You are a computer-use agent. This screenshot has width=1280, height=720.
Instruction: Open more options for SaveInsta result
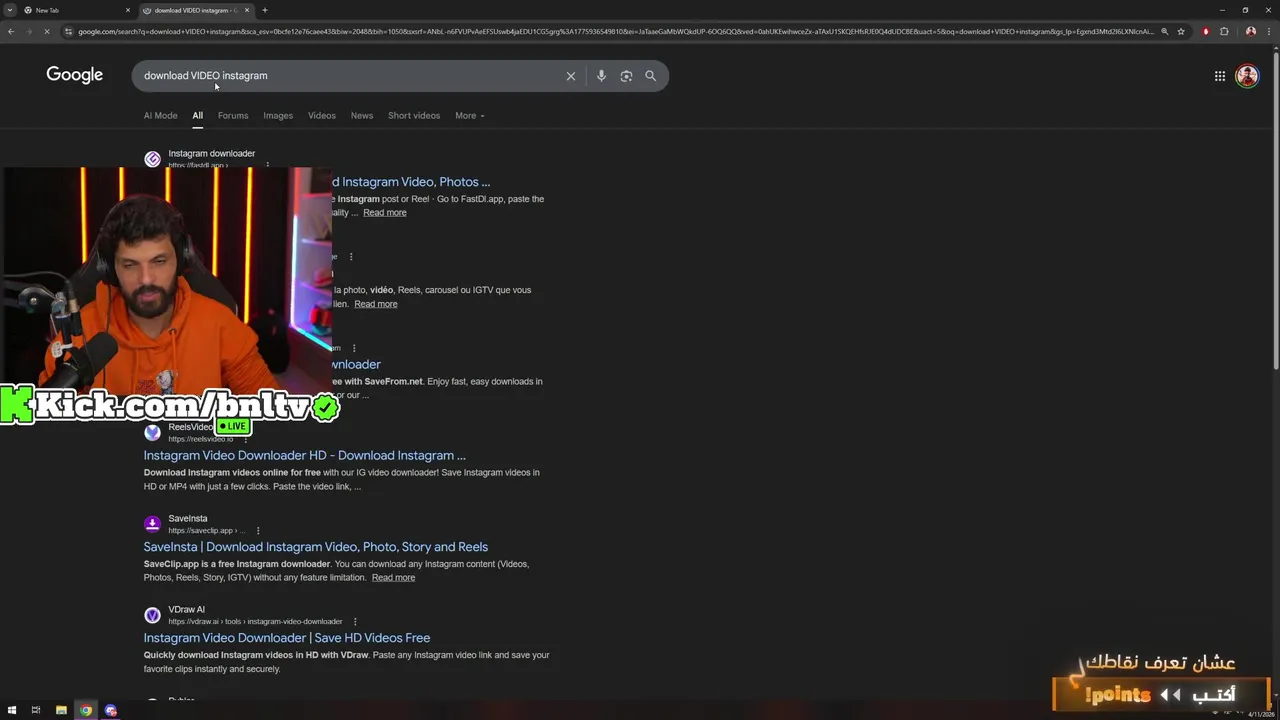[x=258, y=531]
